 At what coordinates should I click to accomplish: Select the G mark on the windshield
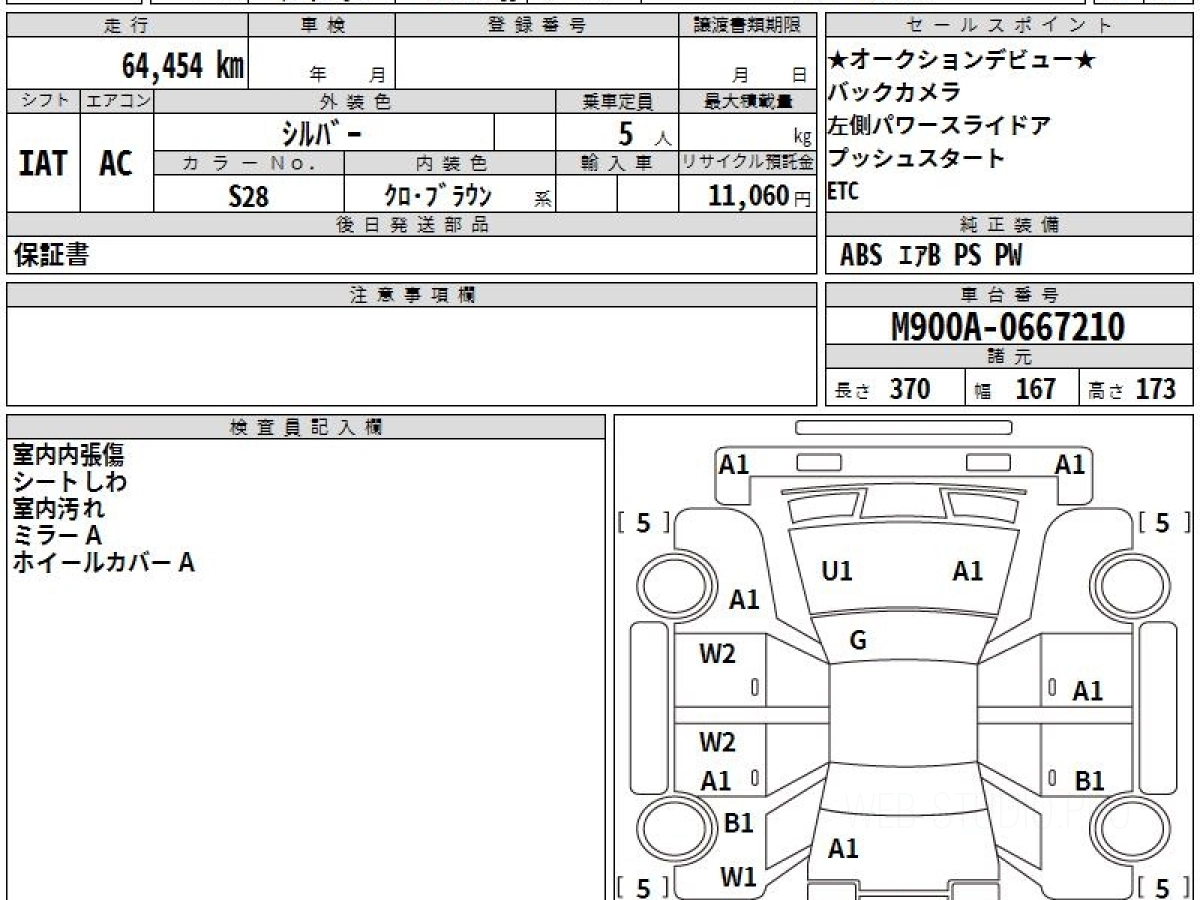[x=858, y=641]
